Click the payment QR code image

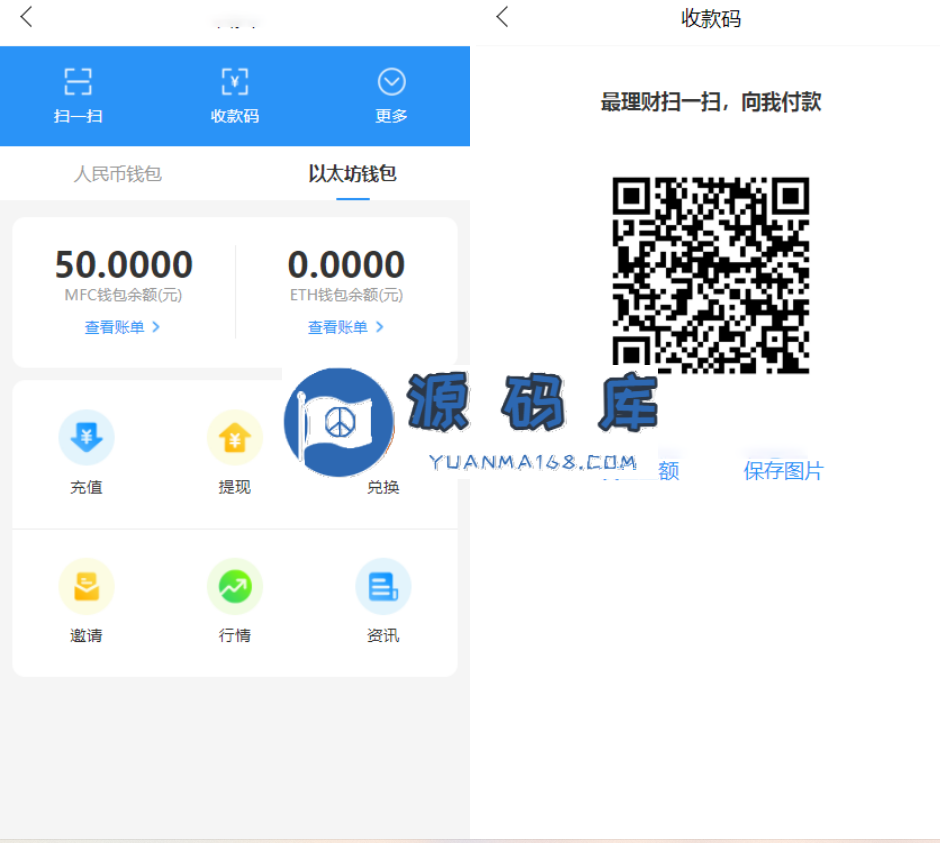tap(710, 275)
